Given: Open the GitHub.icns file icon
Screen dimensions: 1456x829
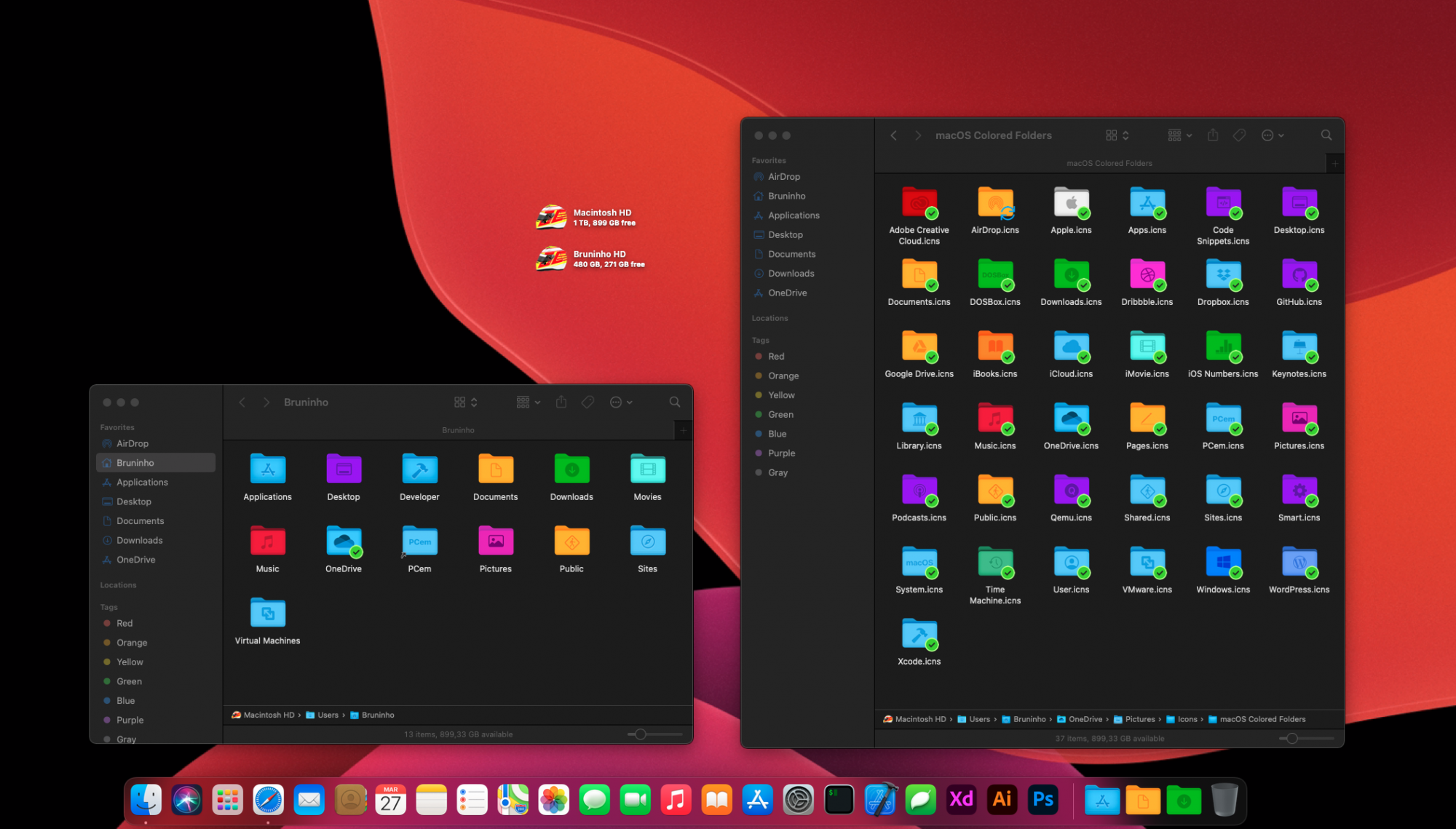Looking at the screenshot, I should tap(1299, 275).
